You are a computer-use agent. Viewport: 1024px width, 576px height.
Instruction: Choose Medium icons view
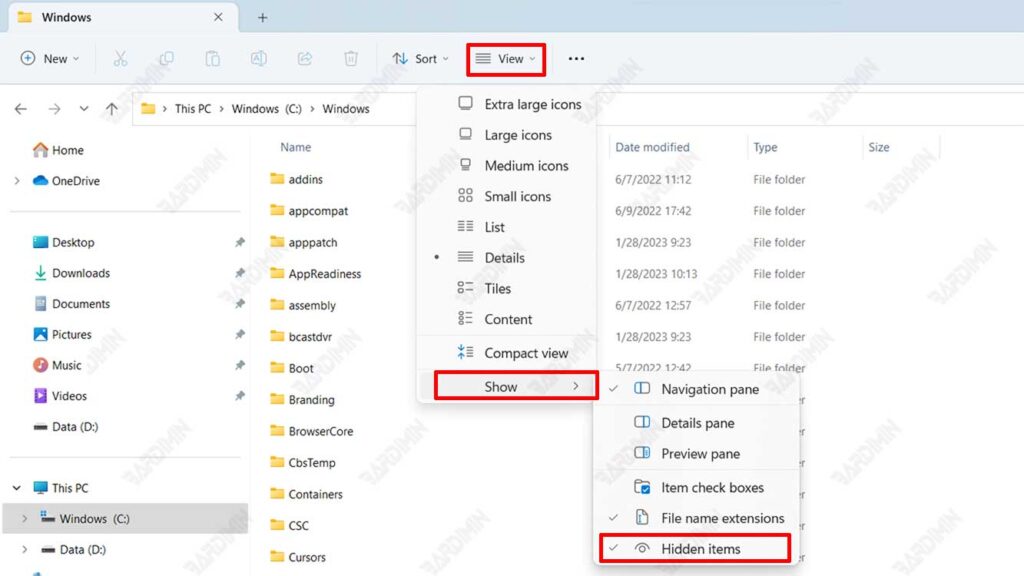(507, 166)
